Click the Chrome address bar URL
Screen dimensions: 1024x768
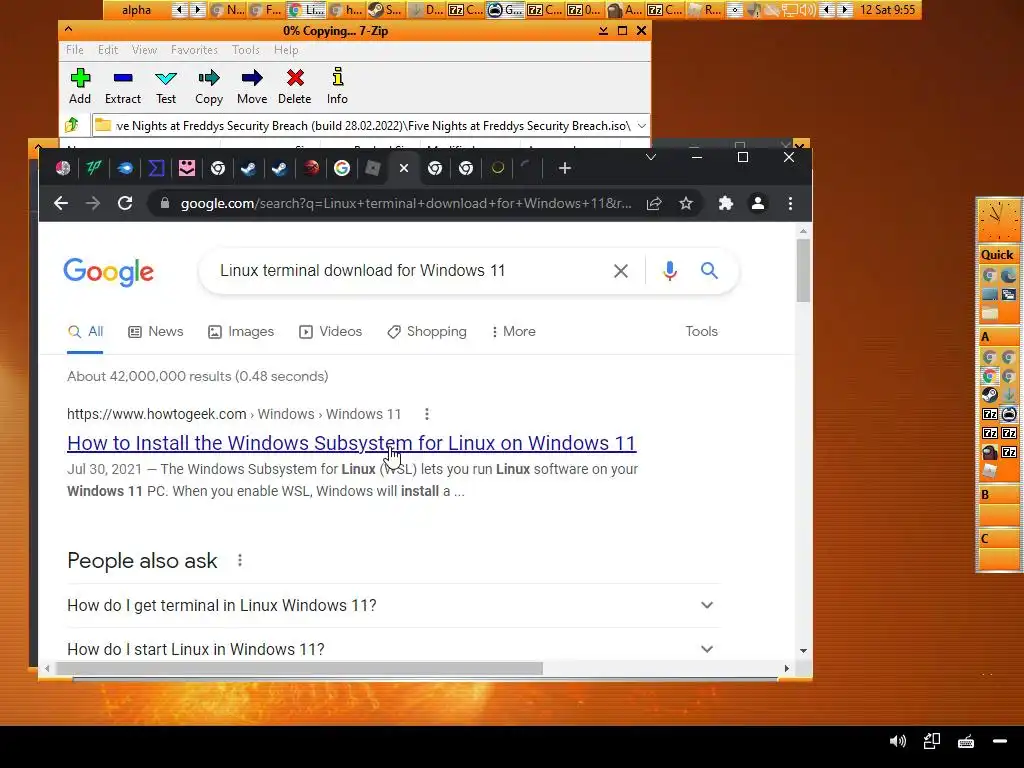406,204
